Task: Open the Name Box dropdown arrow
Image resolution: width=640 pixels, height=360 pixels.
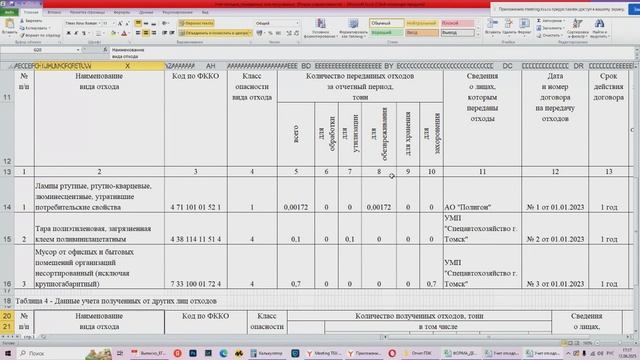Action: pos(78,50)
